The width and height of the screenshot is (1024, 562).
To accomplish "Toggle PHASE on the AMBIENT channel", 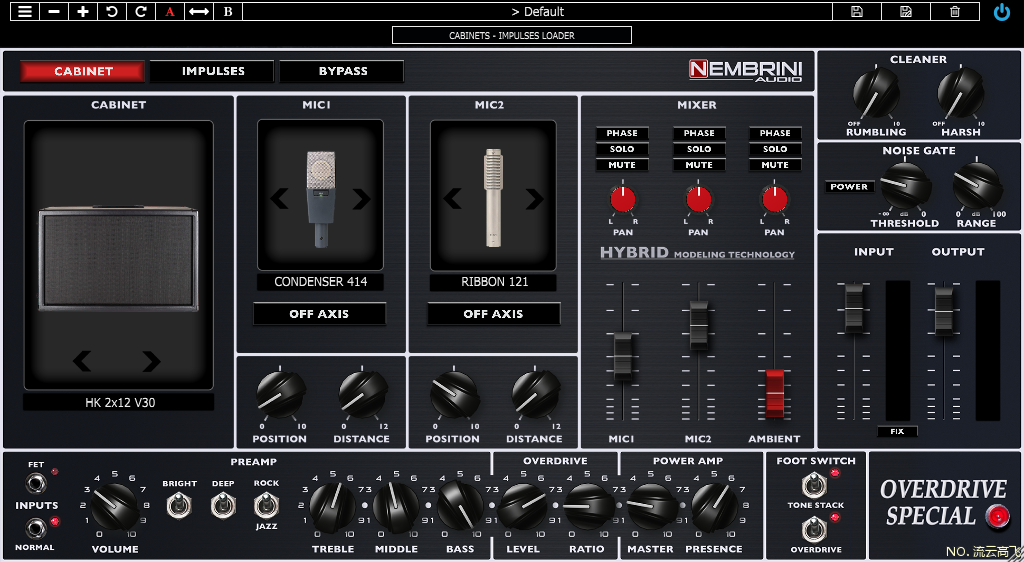I will (x=775, y=133).
